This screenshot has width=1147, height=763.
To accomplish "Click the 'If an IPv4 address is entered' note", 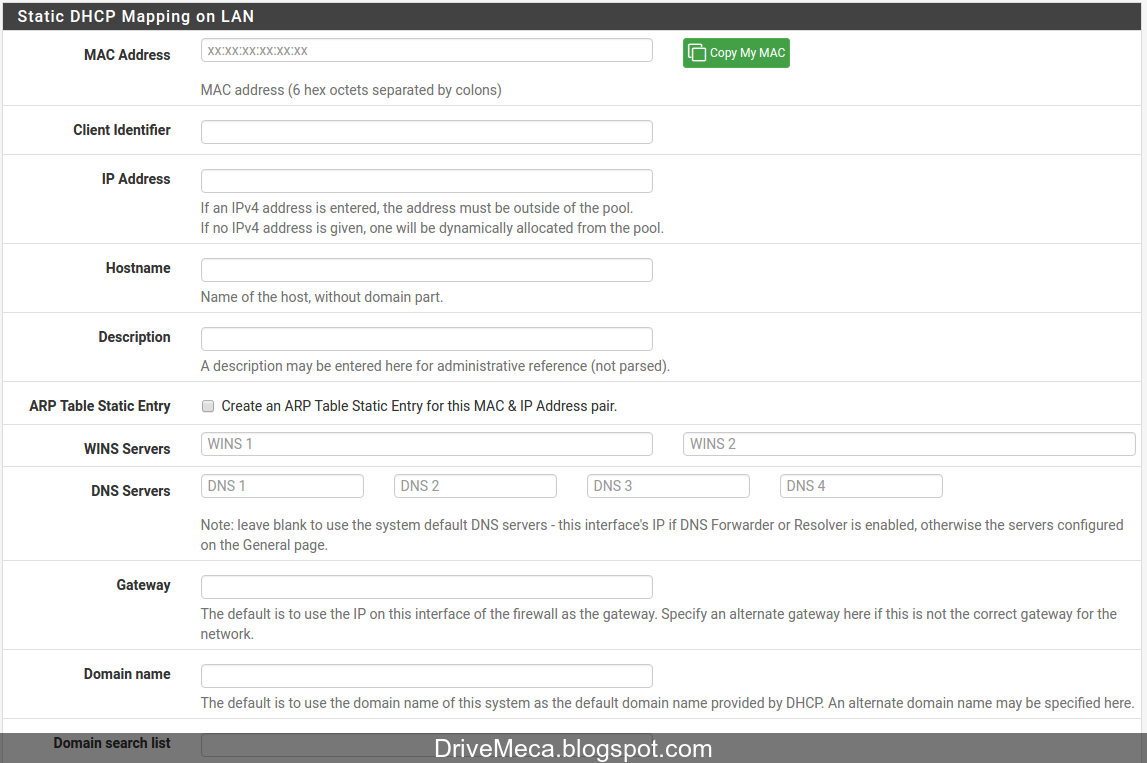I will coord(417,208).
